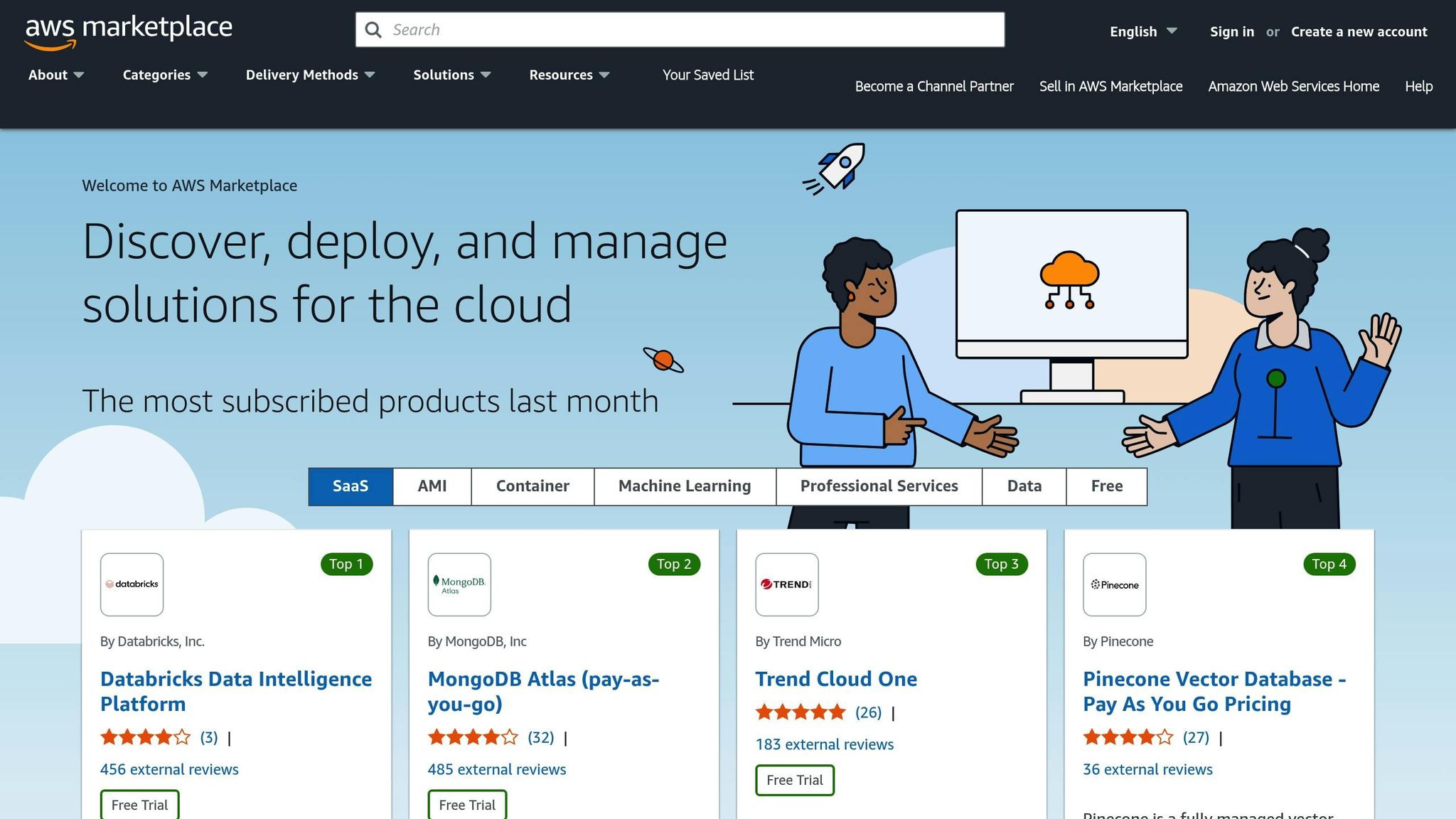Expand the About menu
Screen dimensions: 1456x819
pyautogui.click(x=56, y=75)
